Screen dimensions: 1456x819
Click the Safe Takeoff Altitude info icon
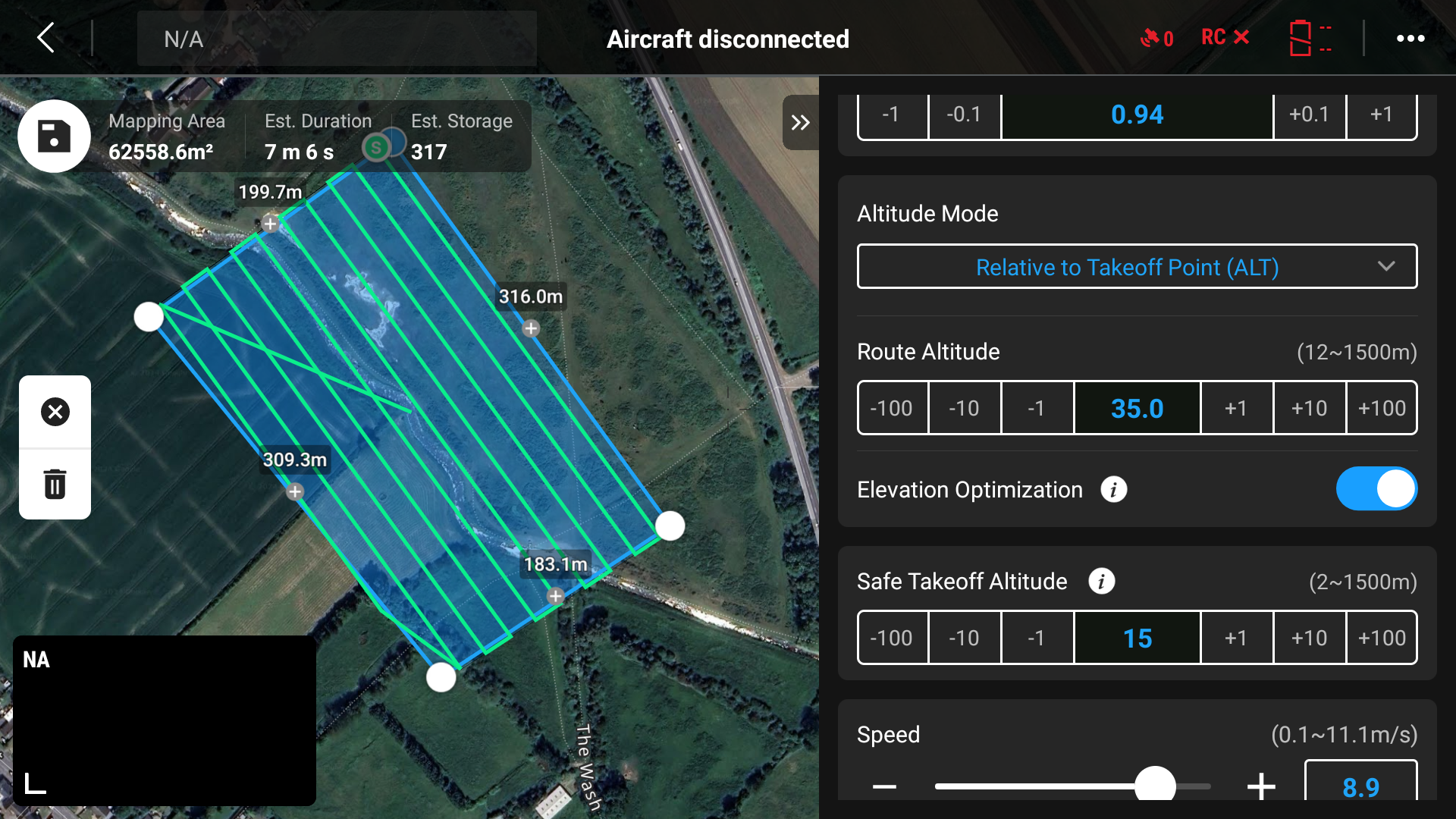(1101, 582)
